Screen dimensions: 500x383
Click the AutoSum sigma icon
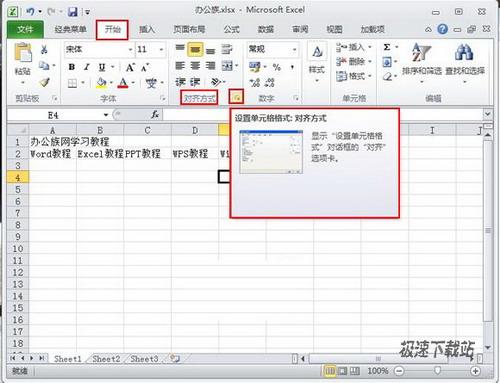tap(387, 47)
